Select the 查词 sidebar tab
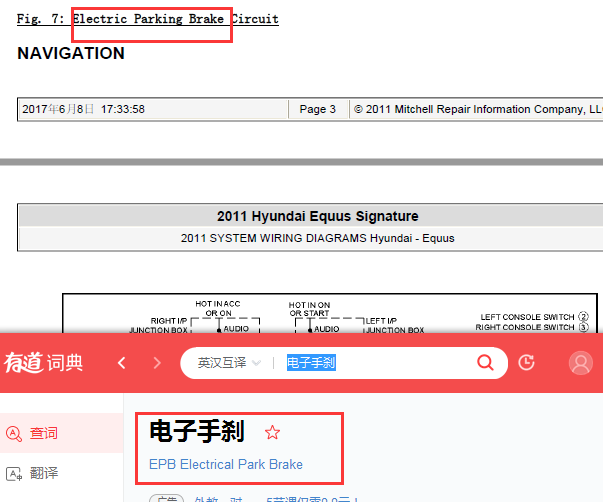The height and width of the screenshot is (502, 603). [x=62, y=433]
